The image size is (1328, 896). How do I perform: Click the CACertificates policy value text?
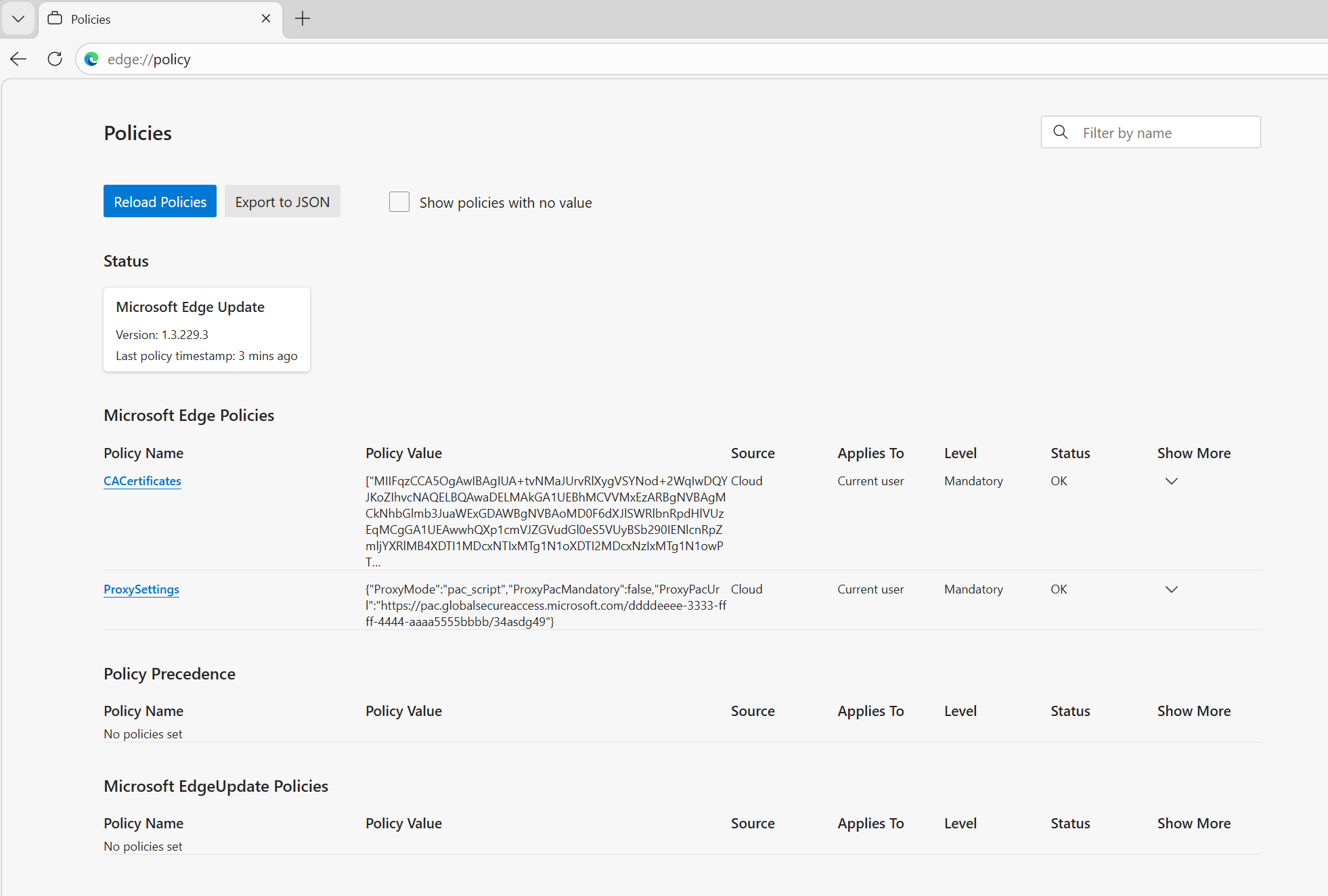pos(546,521)
